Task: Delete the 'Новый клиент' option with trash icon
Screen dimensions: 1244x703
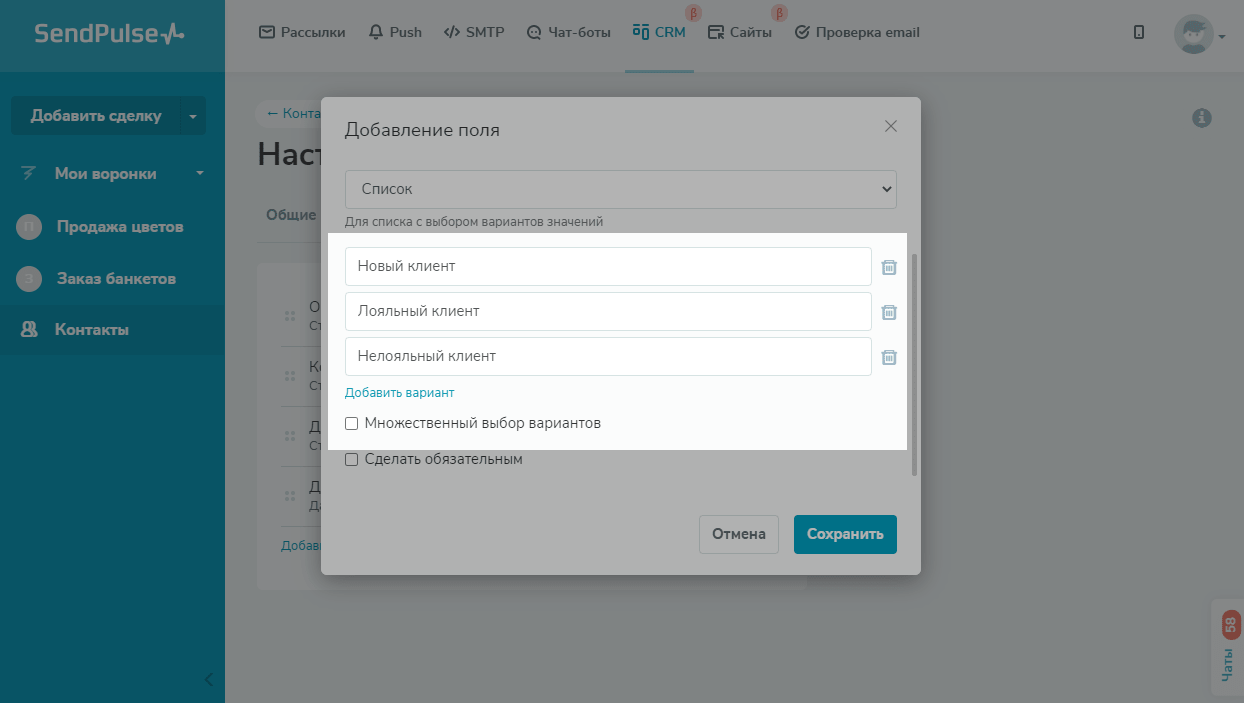Action: 888,267
